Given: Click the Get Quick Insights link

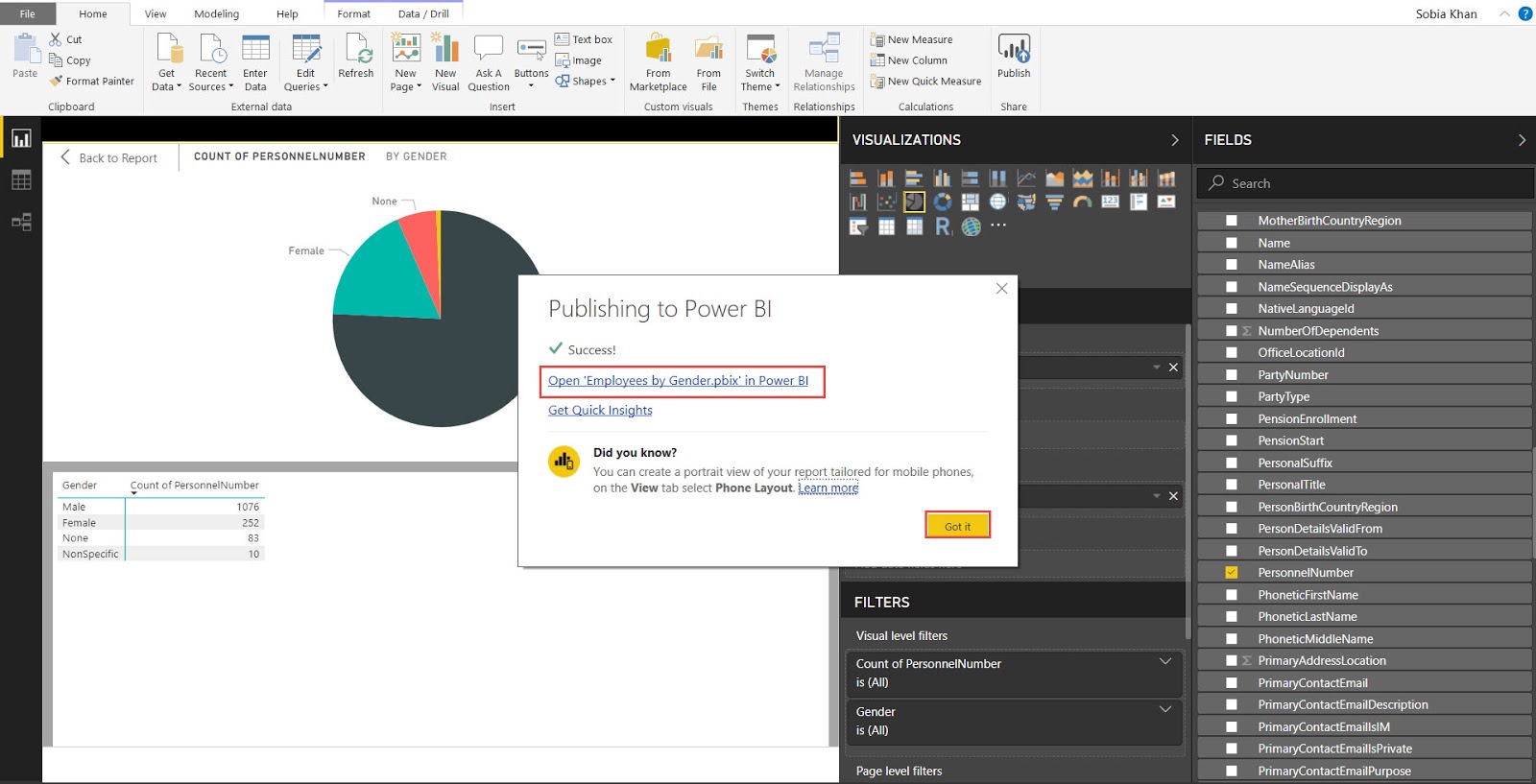Looking at the screenshot, I should [x=600, y=411].
